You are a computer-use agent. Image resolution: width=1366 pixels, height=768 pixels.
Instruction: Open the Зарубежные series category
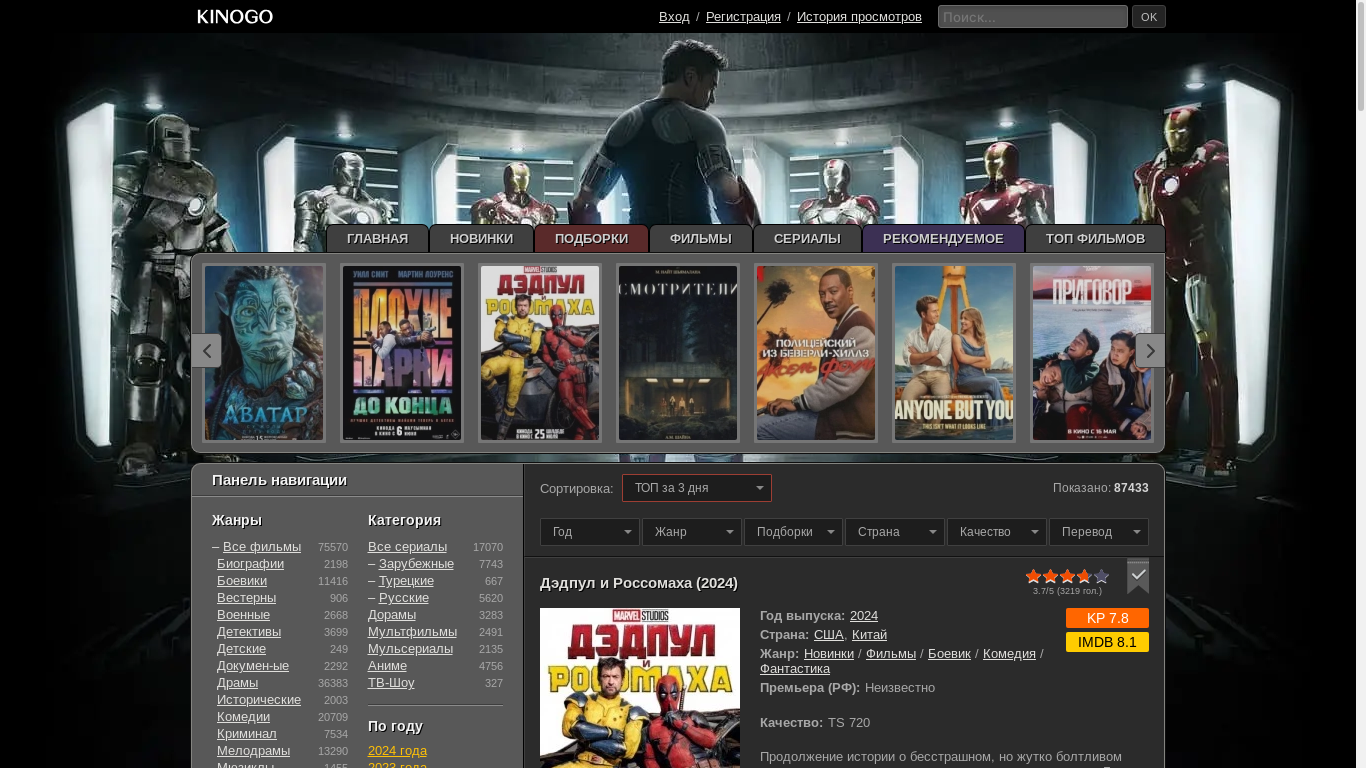[416, 564]
